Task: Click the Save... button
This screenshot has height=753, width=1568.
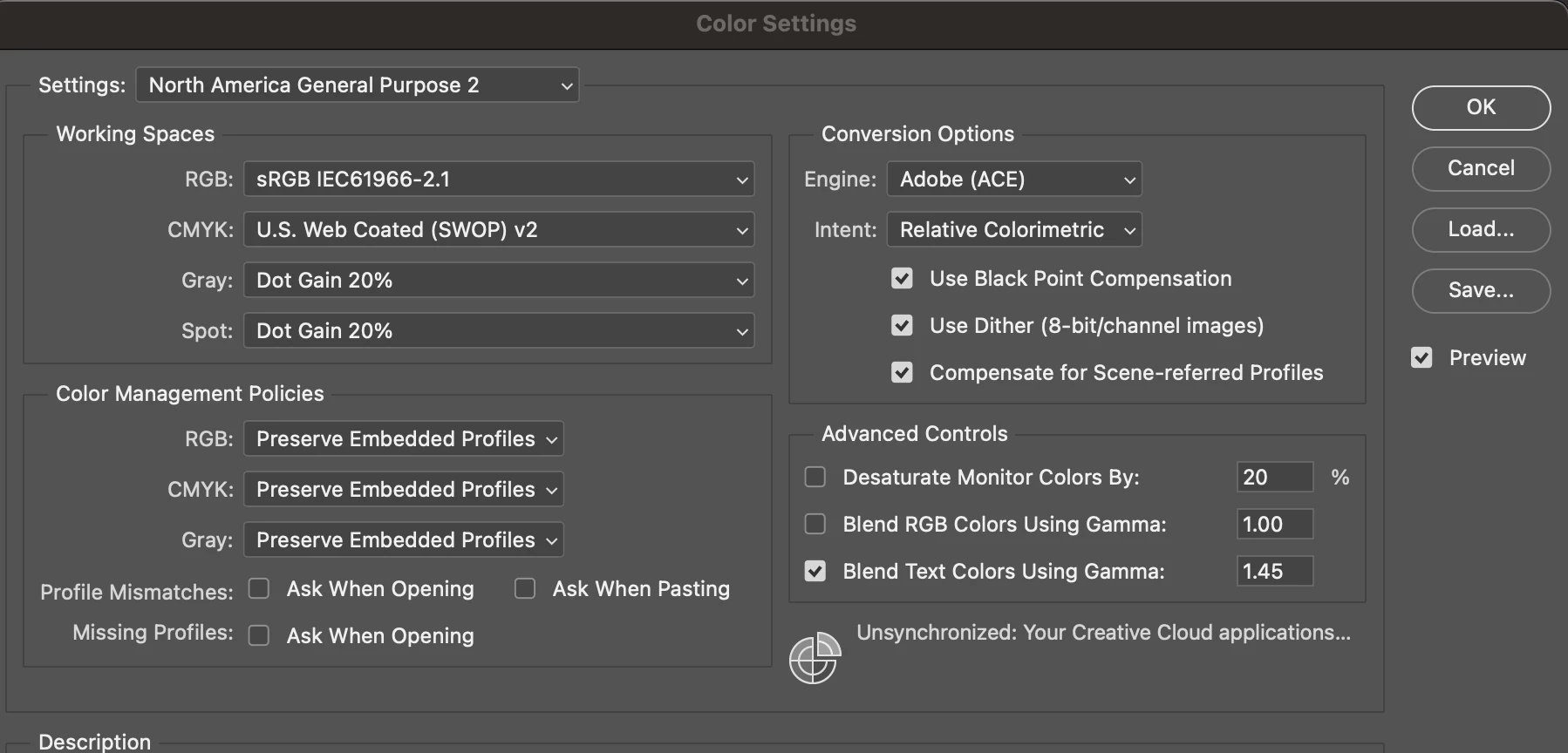Action: tap(1481, 290)
